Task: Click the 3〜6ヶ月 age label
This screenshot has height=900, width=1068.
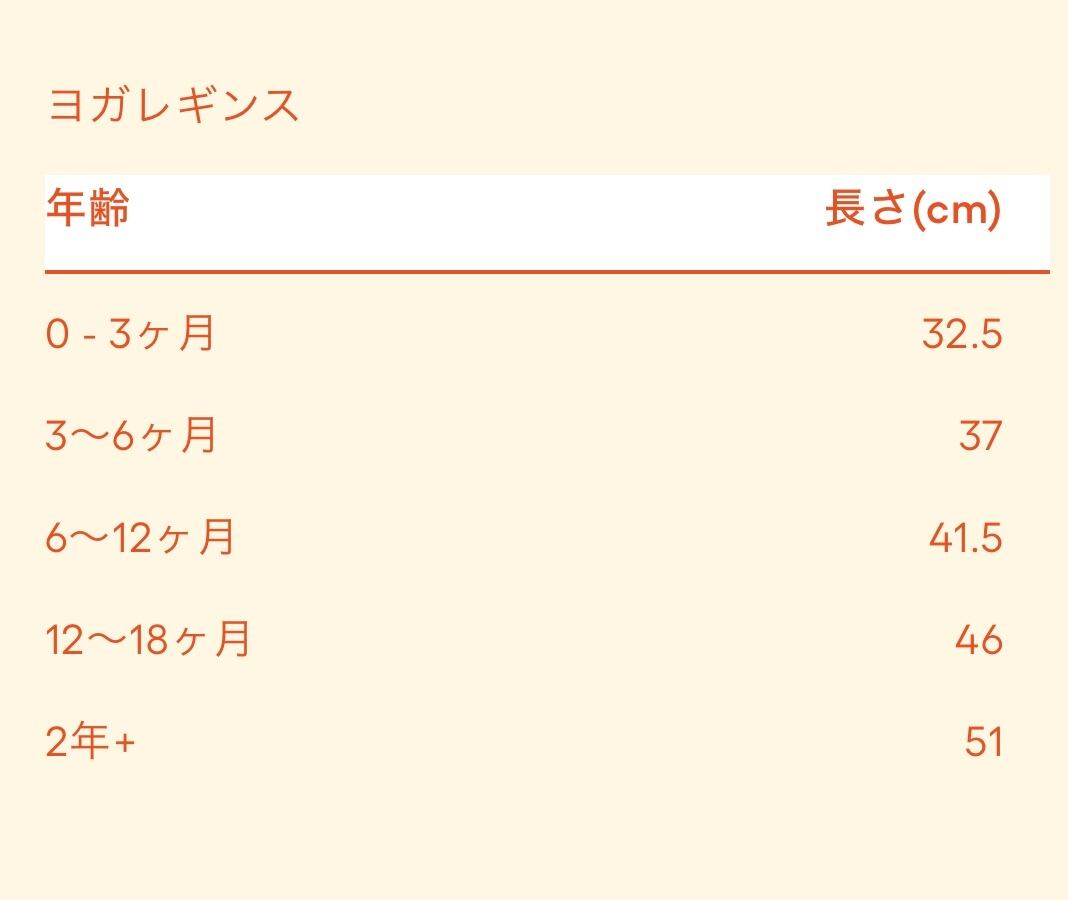Action: click(x=131, y=436)
